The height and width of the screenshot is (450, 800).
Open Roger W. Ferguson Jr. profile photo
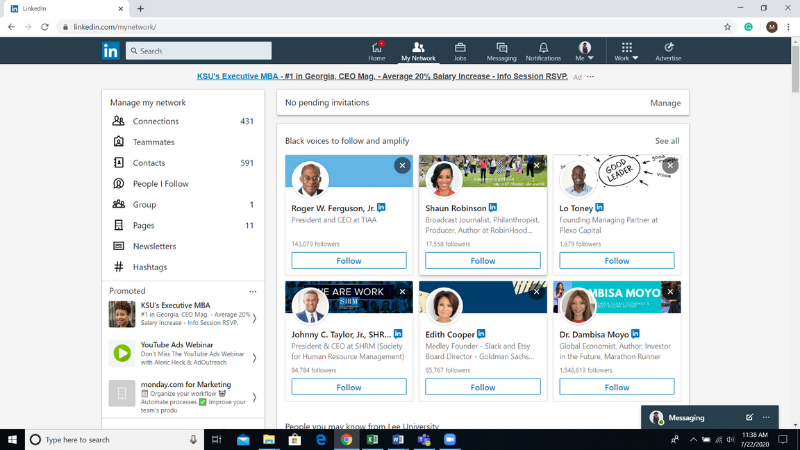pyautogui.click(x=310, y=179)
